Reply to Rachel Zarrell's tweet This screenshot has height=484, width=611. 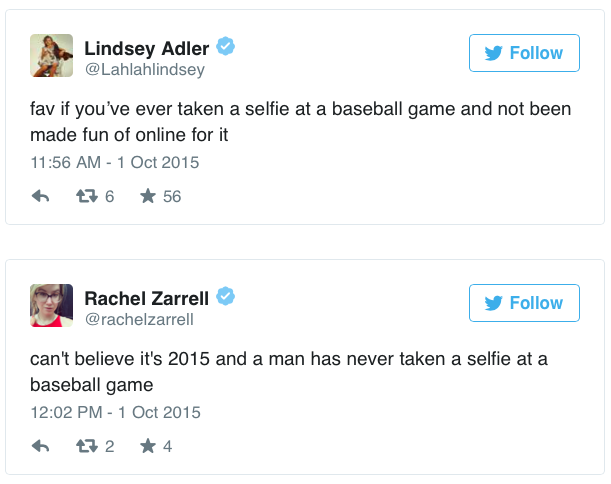(41, 446)
